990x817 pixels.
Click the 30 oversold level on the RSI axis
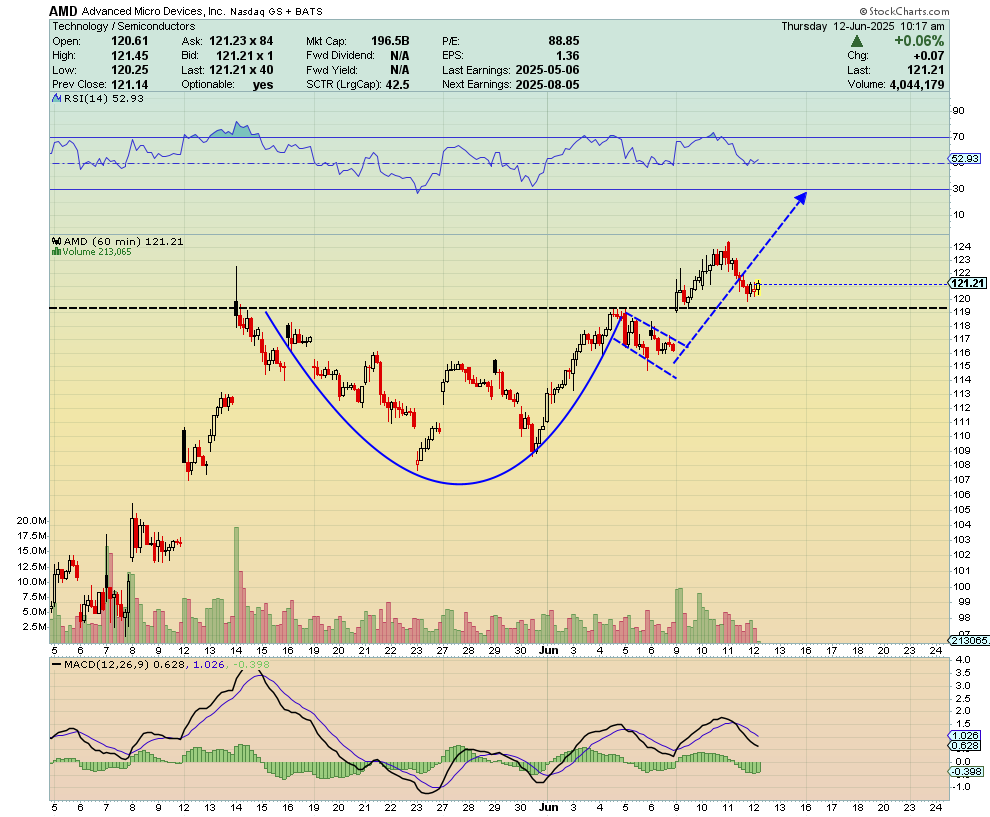[958, 188]
